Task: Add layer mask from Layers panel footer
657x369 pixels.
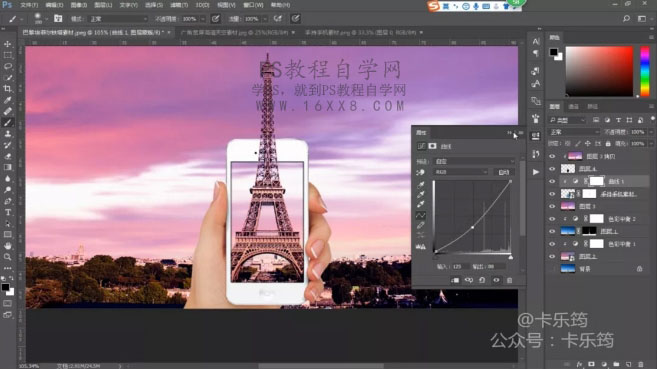Action: [x=592, y=364]
